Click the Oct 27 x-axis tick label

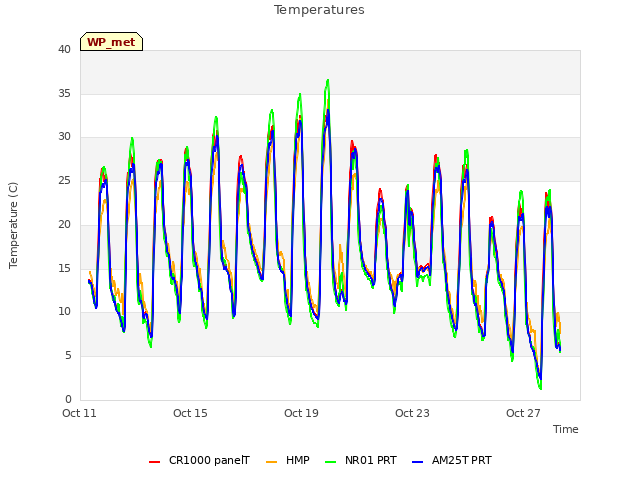click(523, 413)
